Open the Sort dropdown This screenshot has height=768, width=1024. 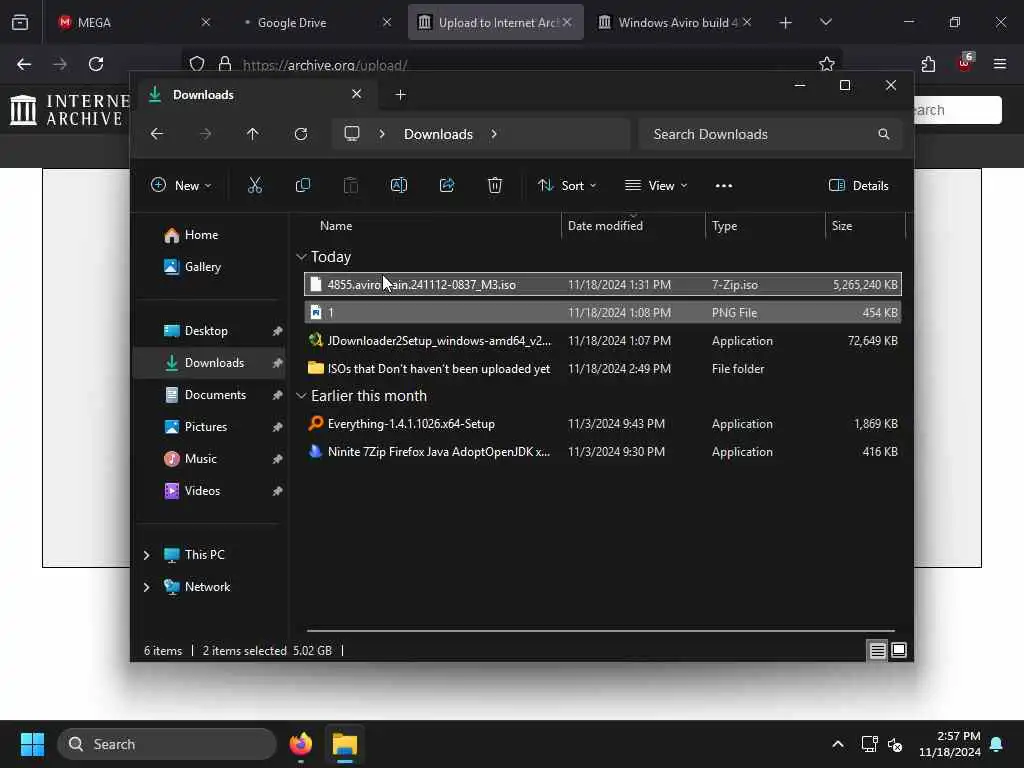tap(566, 185)
